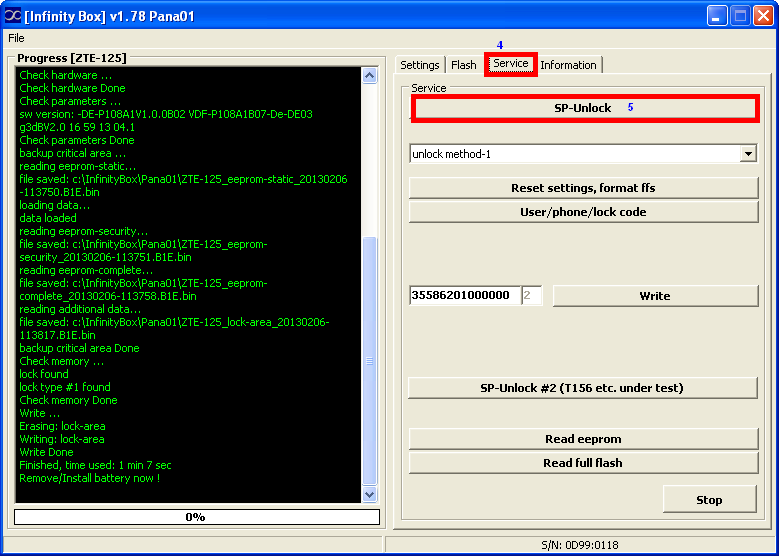The height and width of the screenshot is (556, 779).
Task: Click log line 'g3dBV2.0 16 59 13 04.1'
Action: [x=77, y=127]
